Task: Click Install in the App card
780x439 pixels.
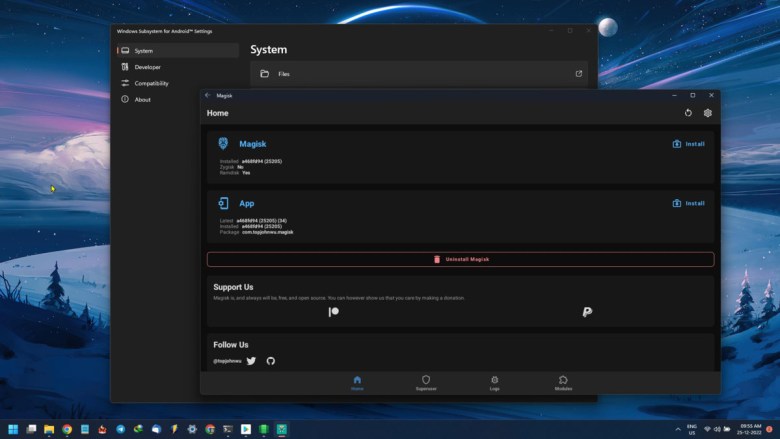Action: 688,203
